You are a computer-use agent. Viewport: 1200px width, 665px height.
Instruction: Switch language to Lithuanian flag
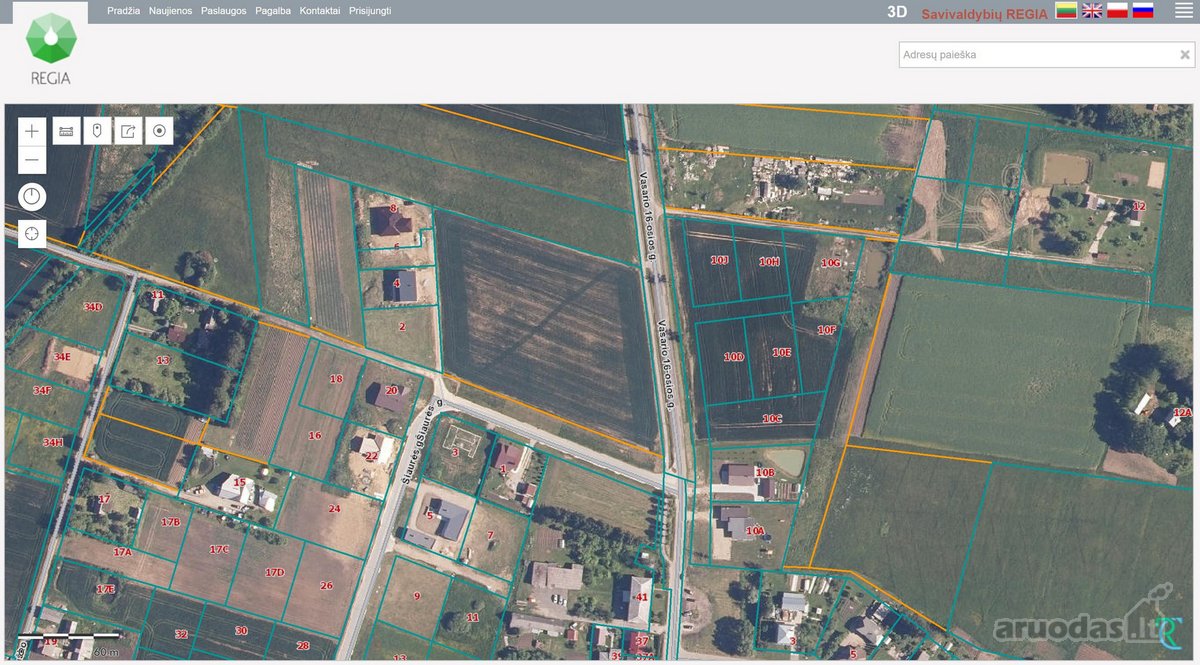(x=1066, y=11)
